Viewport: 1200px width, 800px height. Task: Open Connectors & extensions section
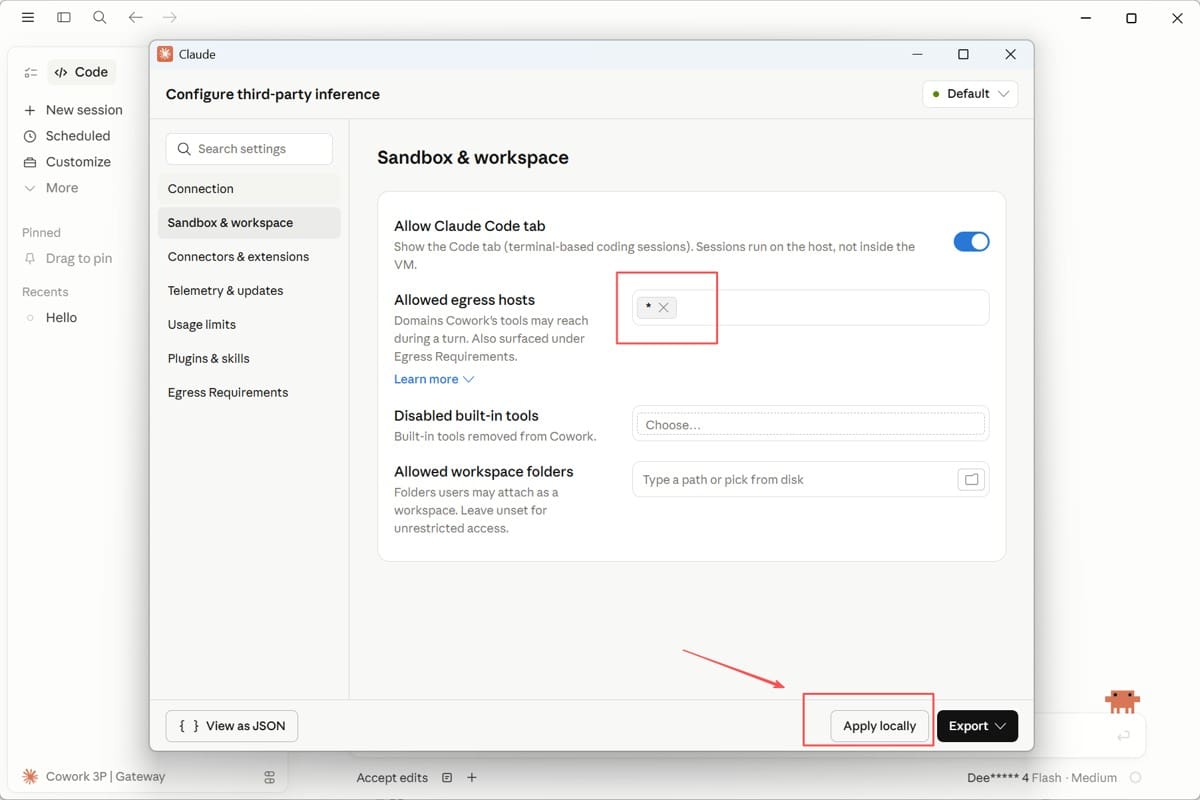click(x=249, y=257)
